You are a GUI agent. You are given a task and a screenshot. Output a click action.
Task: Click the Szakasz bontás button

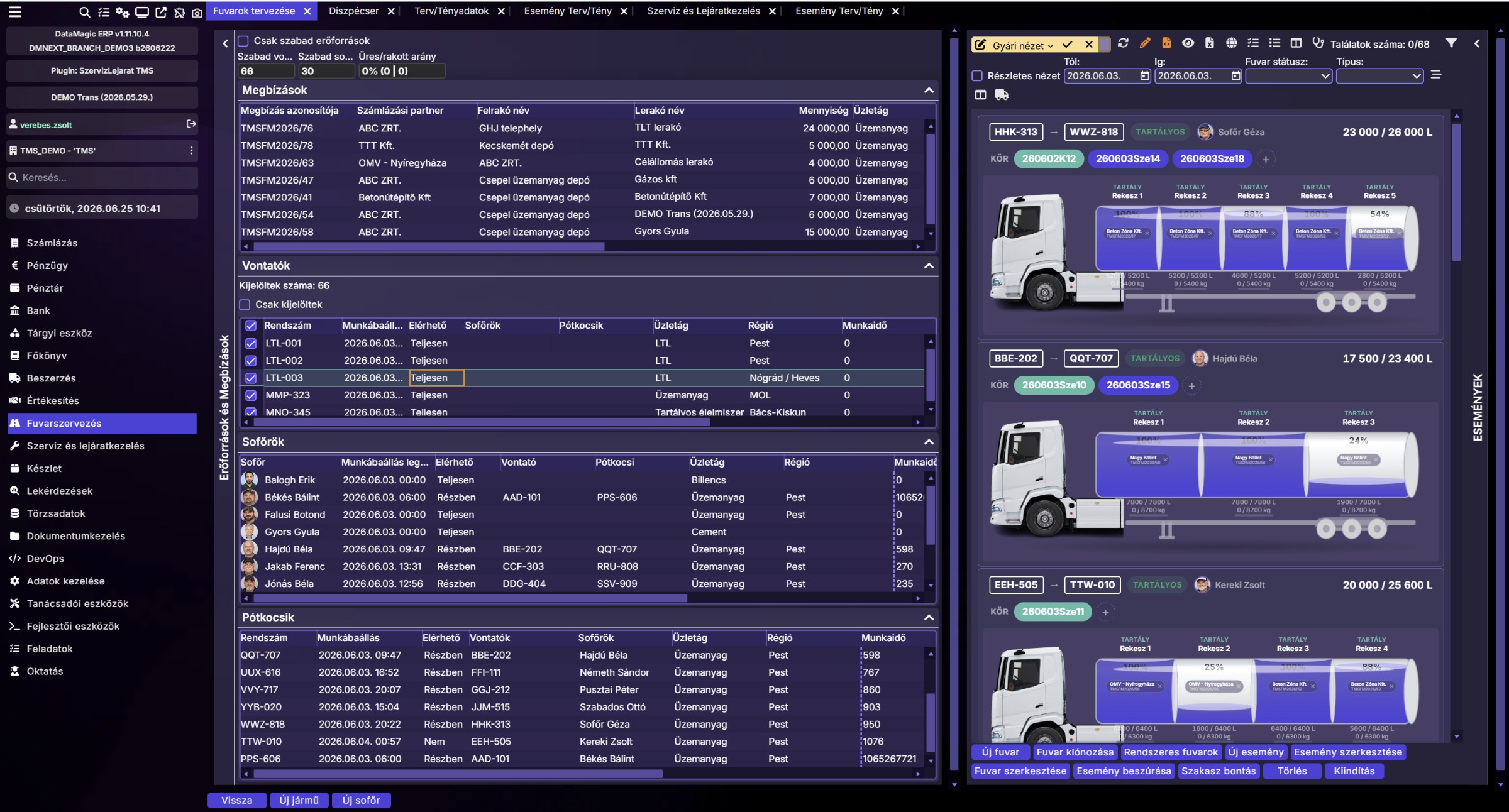[1218, 771]
